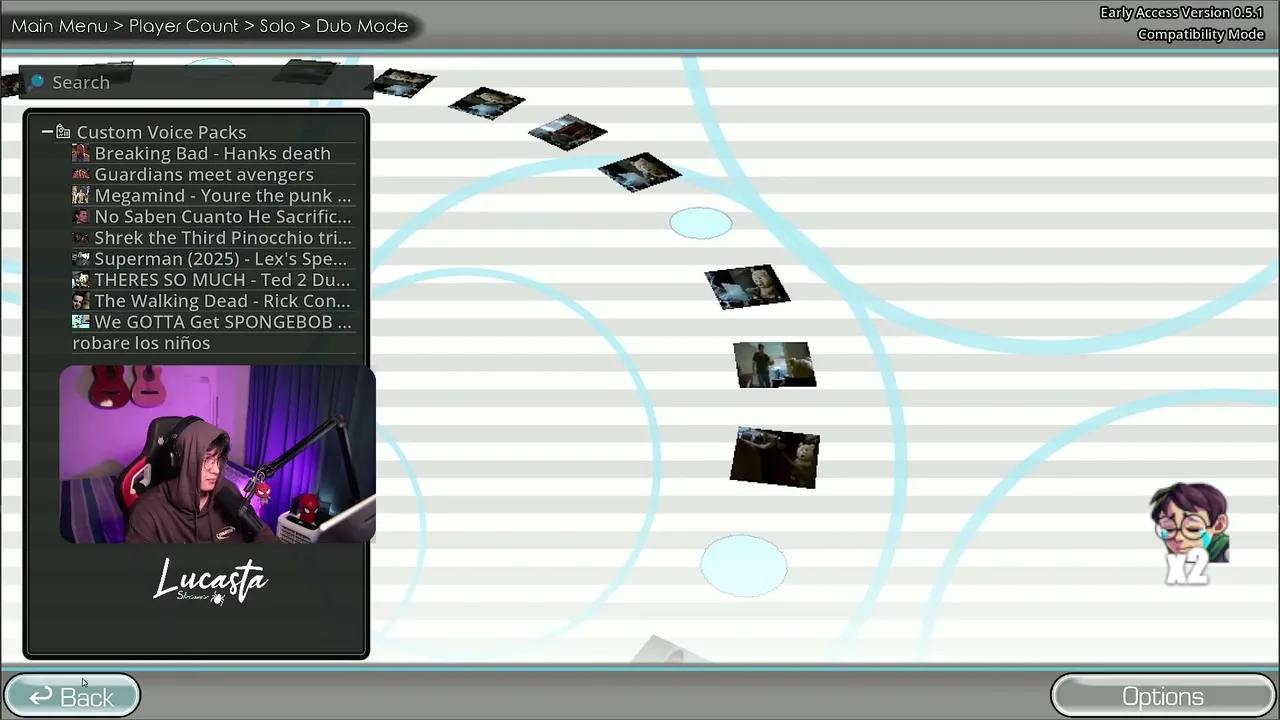
Task: Pick Megamind - Youre the punk entry
Action: 223,195
